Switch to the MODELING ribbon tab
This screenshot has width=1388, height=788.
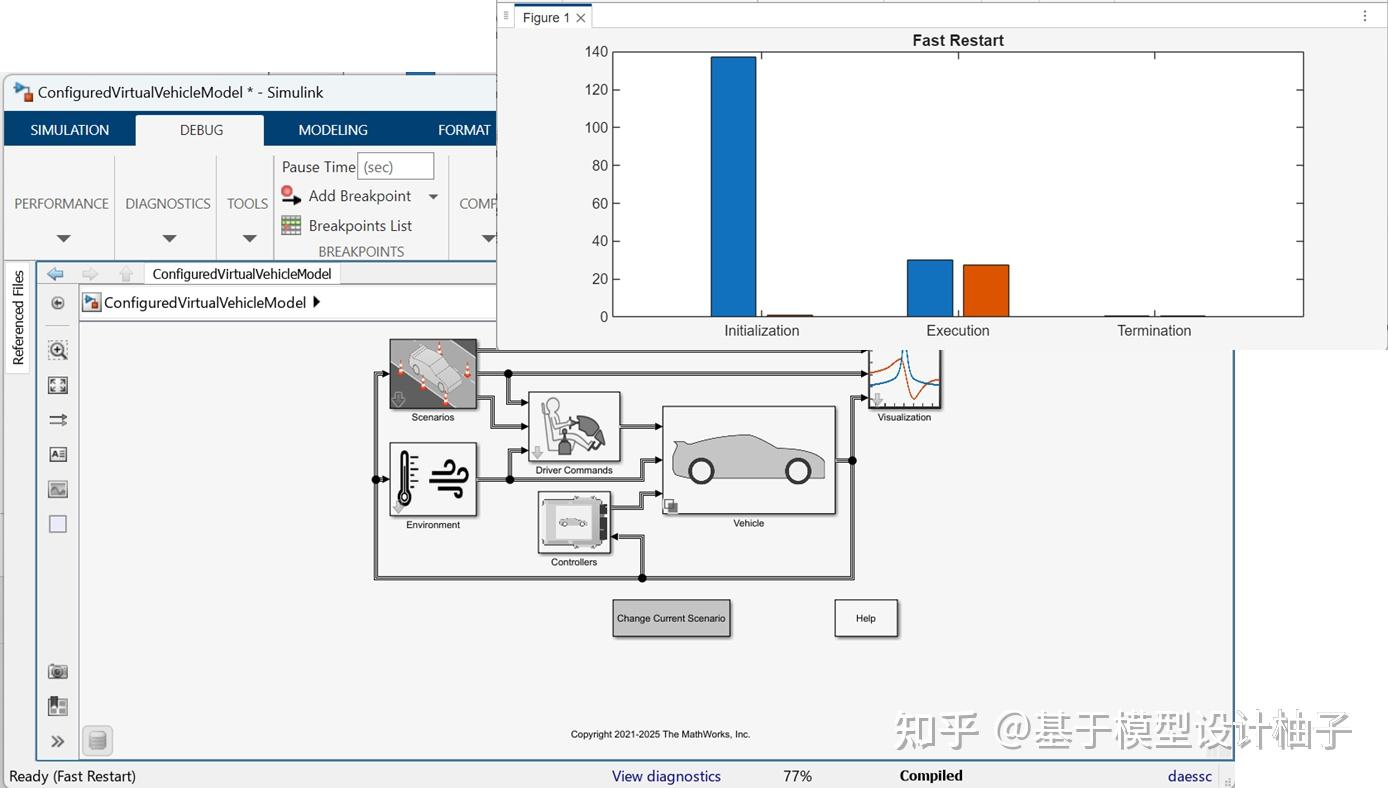(x=332, y=129)
